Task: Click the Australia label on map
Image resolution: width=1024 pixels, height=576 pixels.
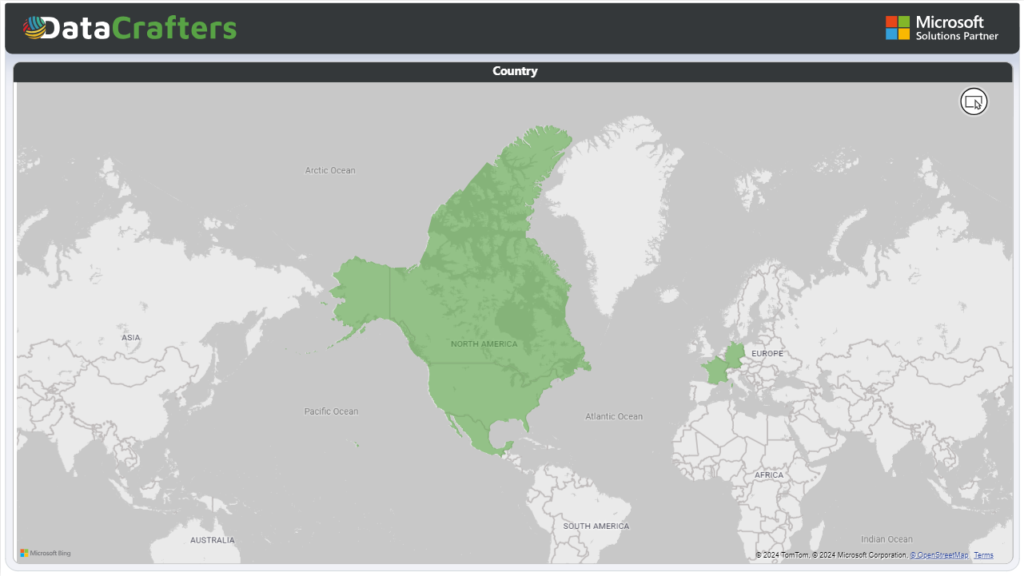Action: coord(212,540)
